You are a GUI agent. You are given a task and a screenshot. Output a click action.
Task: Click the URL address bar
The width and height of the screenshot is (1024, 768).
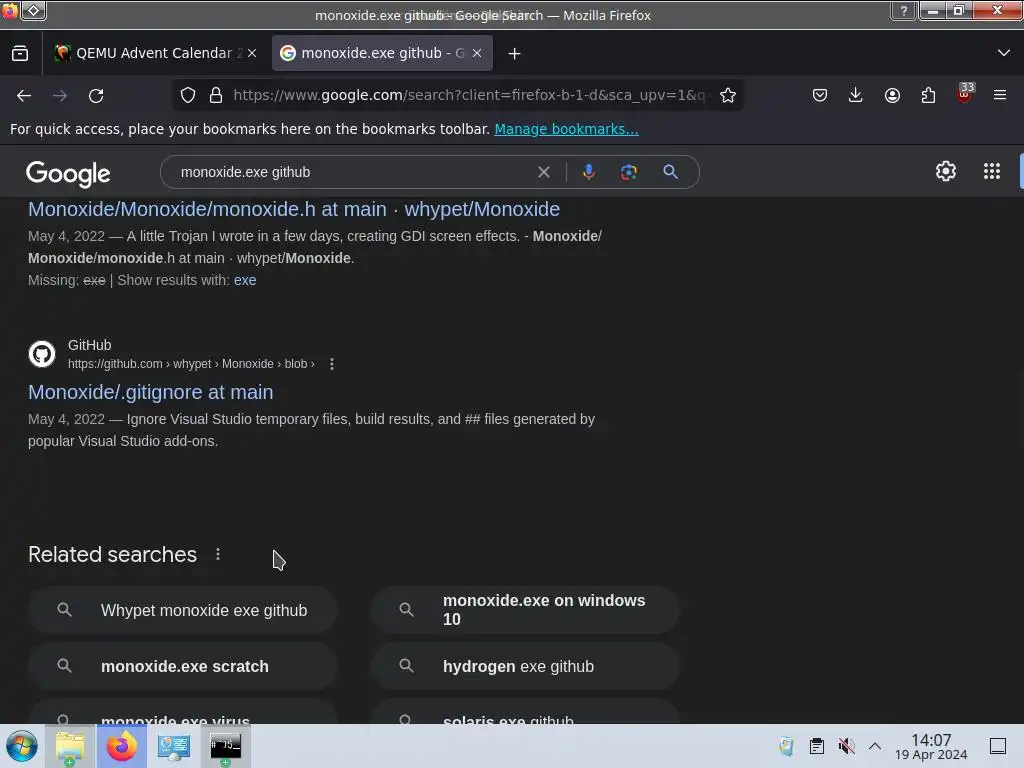pyautogui.click(x=469, y=95)
